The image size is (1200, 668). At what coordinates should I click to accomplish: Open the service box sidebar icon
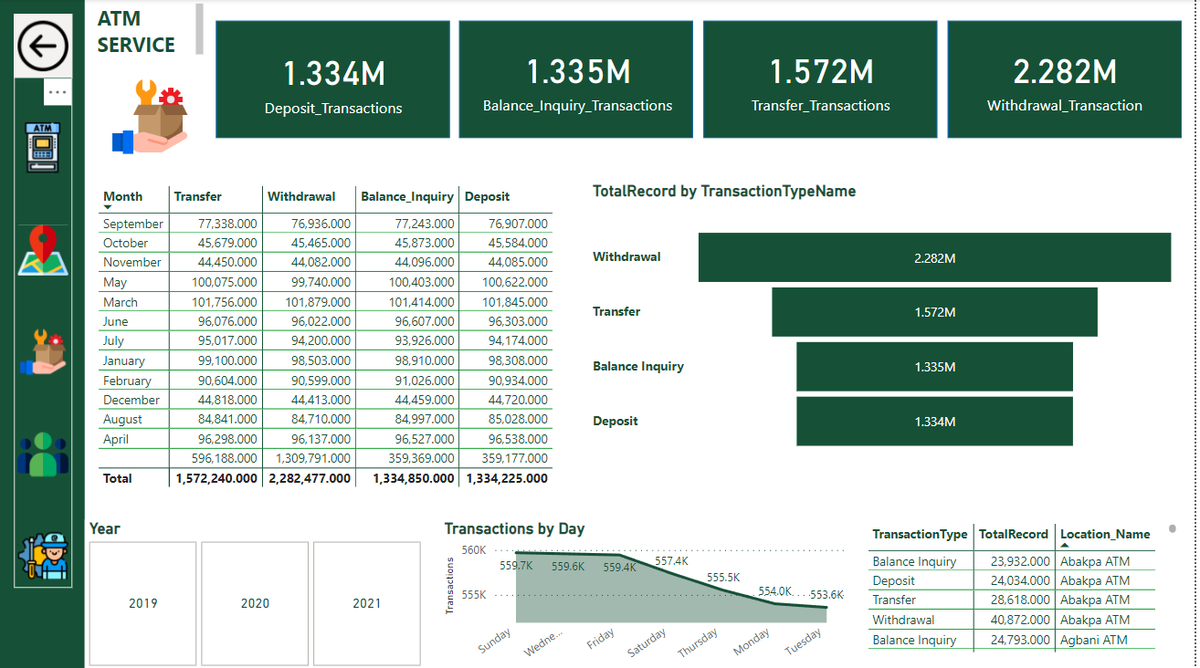pos(43,353)
